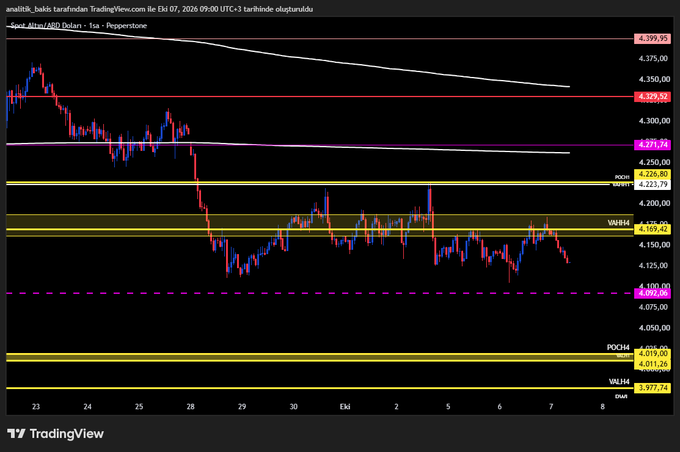This screenshot has width=680, height=452.
Task: Click date 25 on the time axis
Action: point(139,406)
